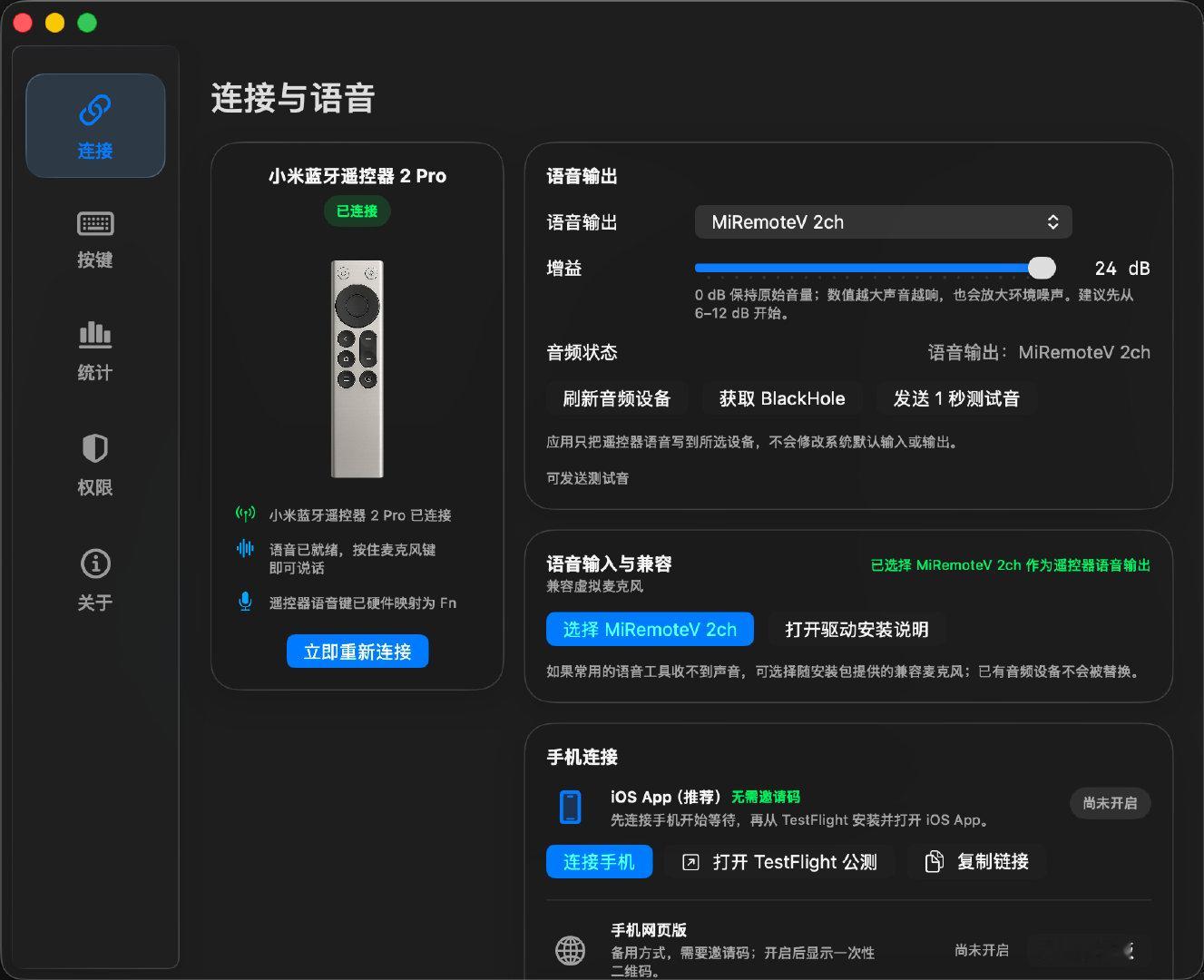Click the 语音已就绪，按住麦克风键即可说话 status text
The height and width of the screenshot is (980, 1204).
[353, 559]
